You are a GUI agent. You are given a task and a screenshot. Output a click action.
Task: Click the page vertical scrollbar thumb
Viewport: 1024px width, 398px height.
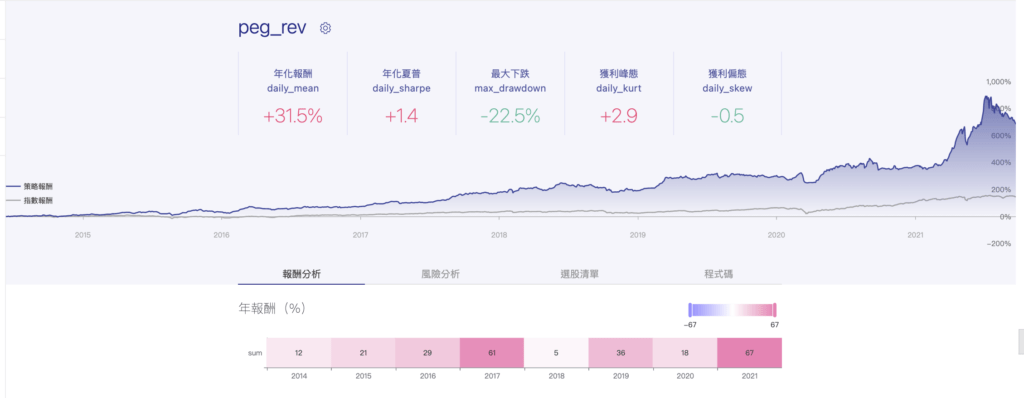1020,342
